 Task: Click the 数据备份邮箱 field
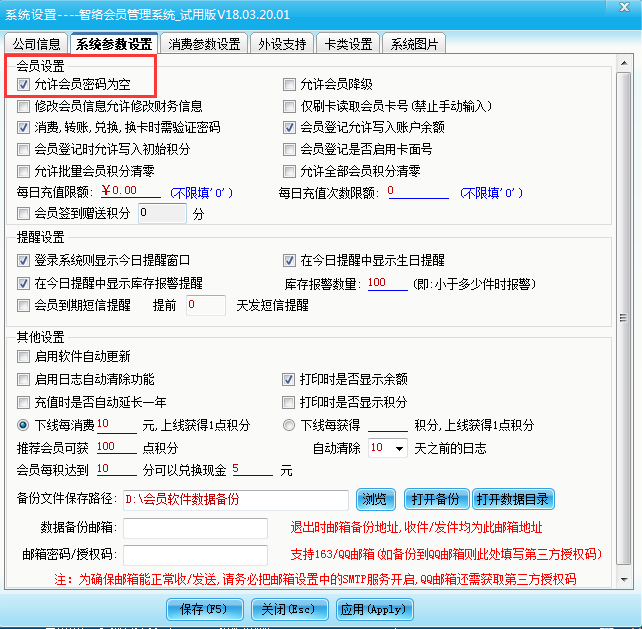click(195, 528)
